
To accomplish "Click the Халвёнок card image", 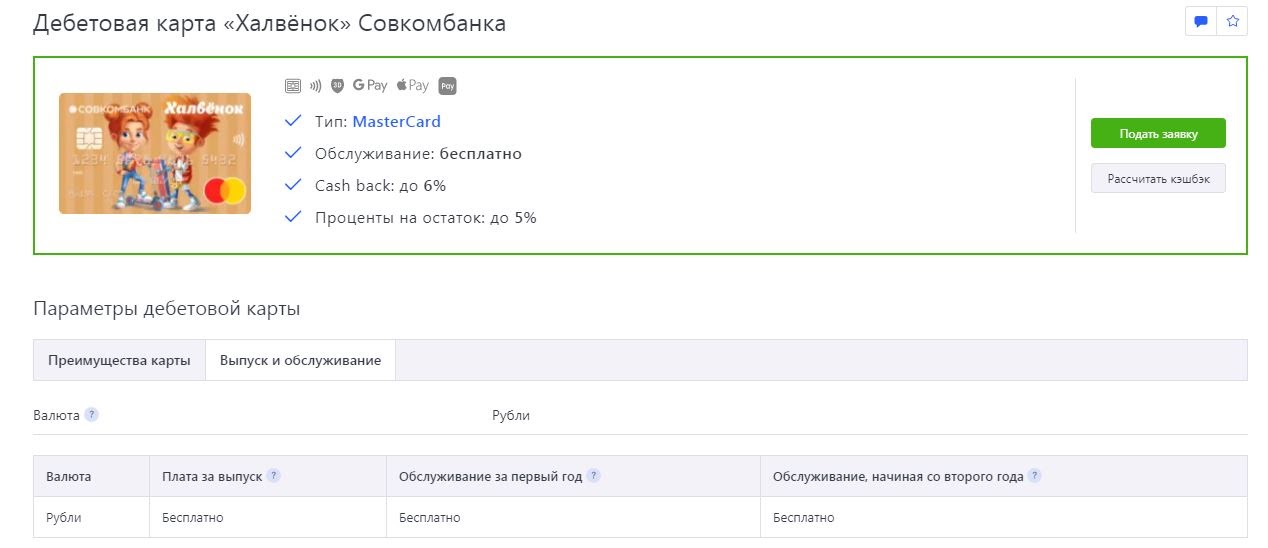I will 155,153.
